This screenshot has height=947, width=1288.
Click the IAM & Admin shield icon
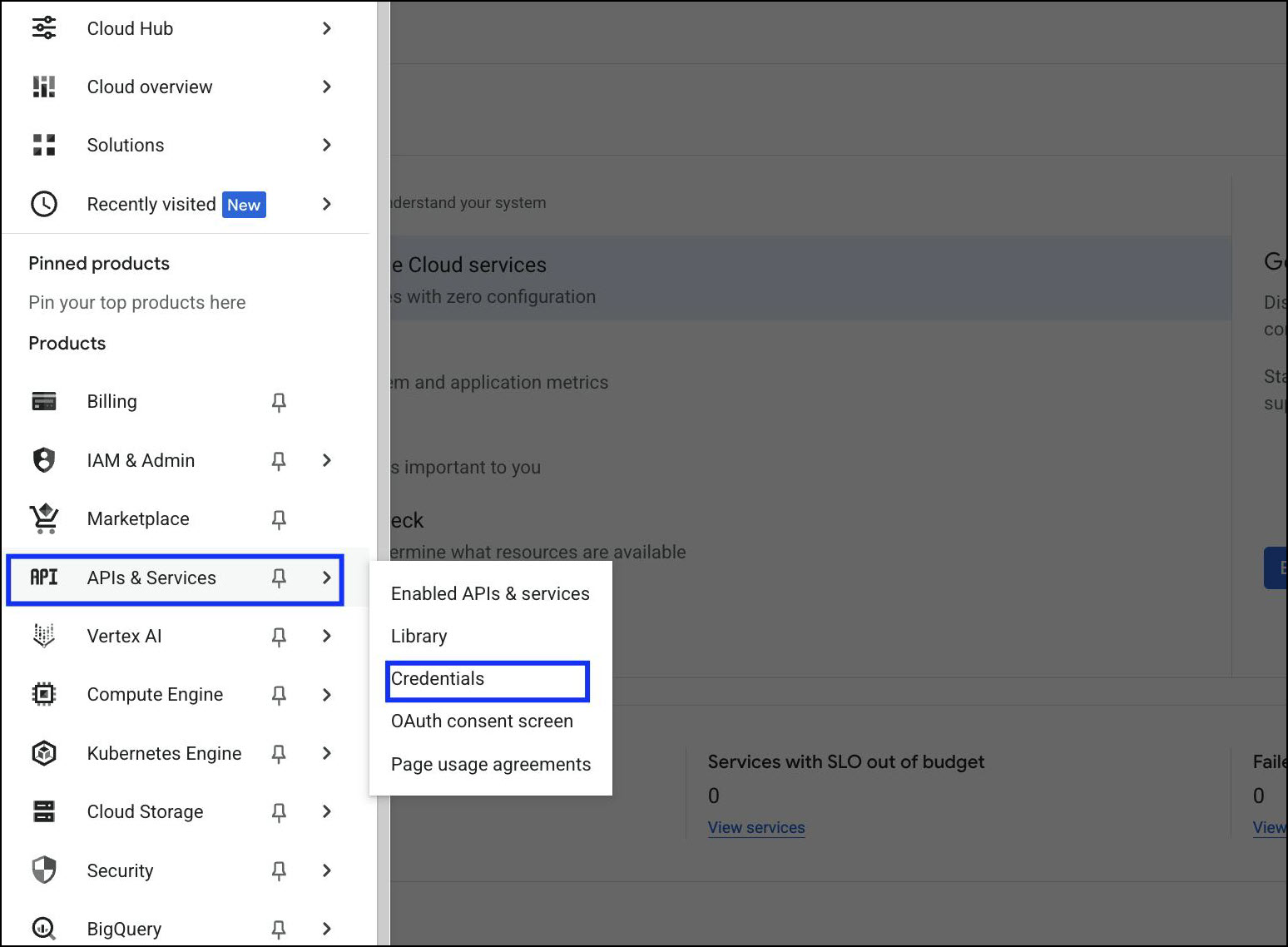tap(44, 460)
